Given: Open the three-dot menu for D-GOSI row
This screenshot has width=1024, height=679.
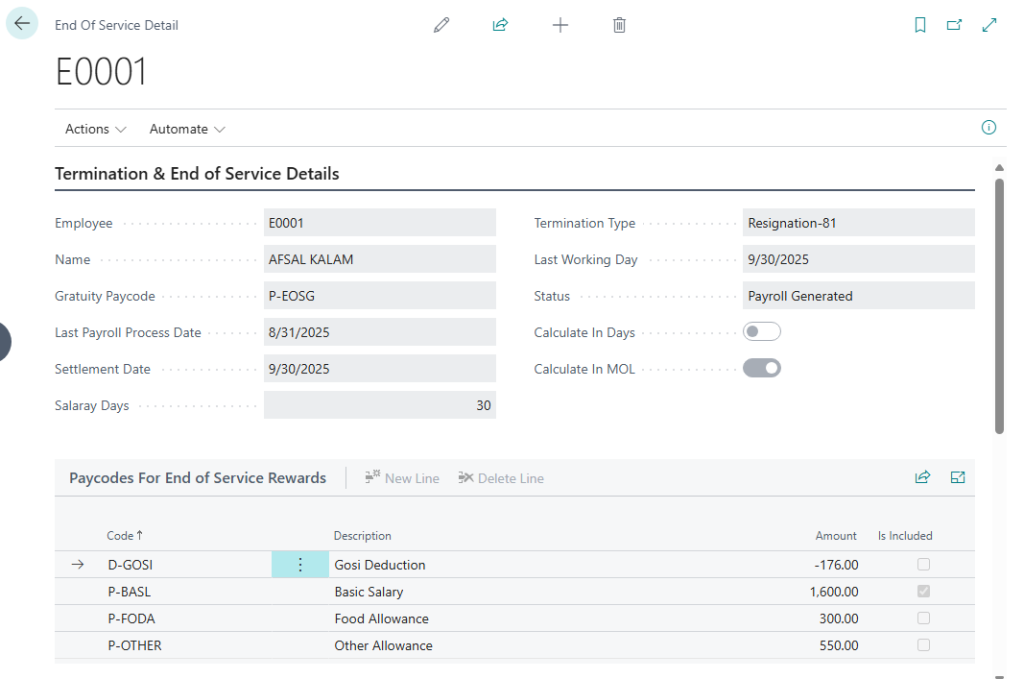Looking at the screenshot, I should coord(300,565).
